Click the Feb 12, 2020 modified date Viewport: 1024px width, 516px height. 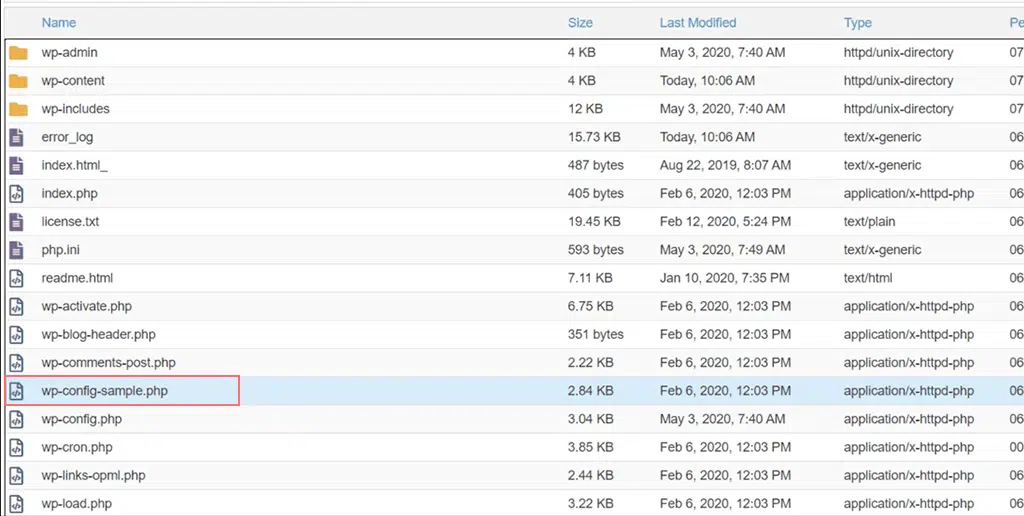coord(725,221)
